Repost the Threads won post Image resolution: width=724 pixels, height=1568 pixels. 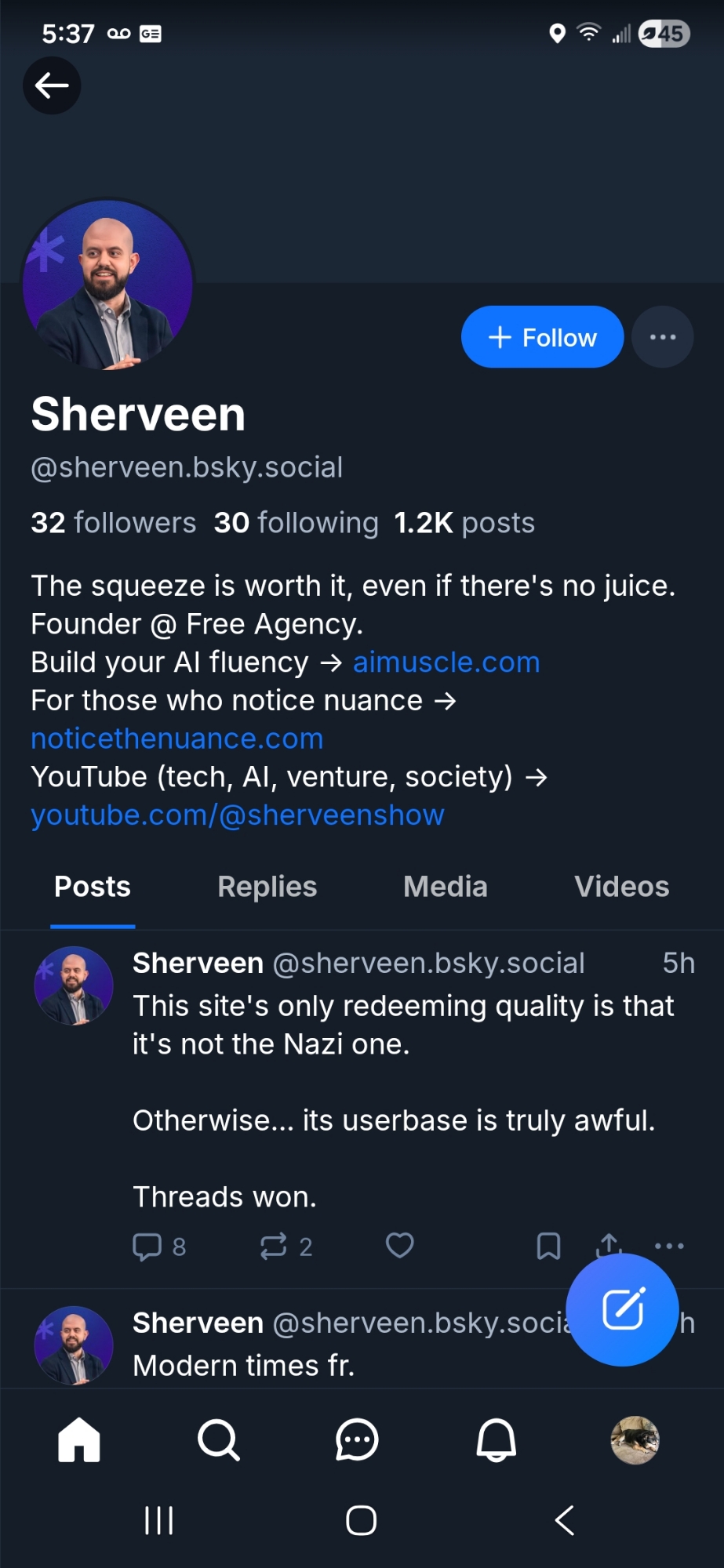(x=274, y=1246)
